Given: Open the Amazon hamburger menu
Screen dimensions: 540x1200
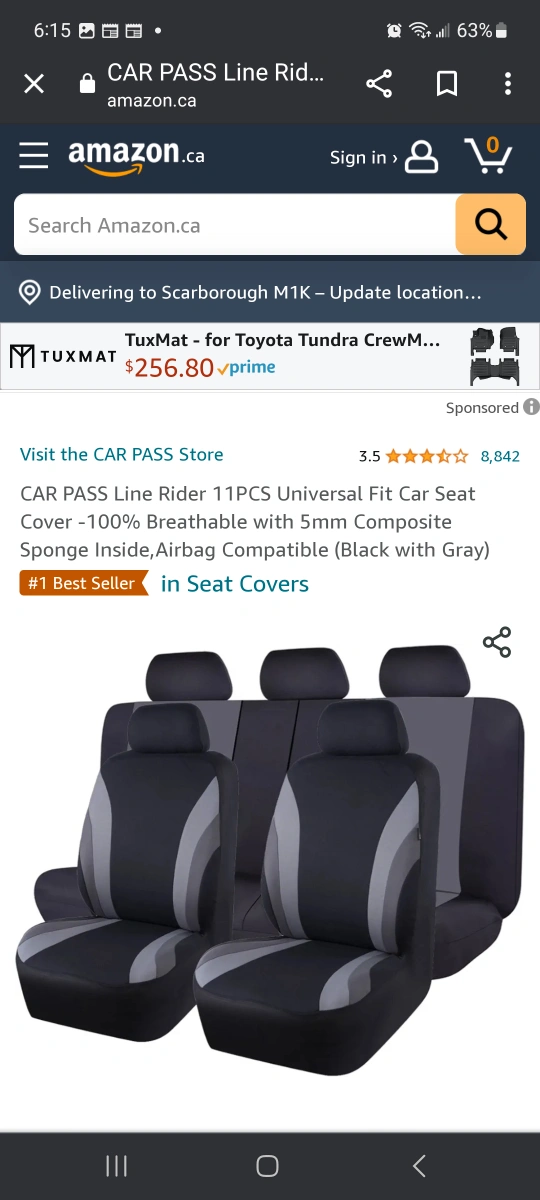Looking at the screenshot, I should click(33, 156).
